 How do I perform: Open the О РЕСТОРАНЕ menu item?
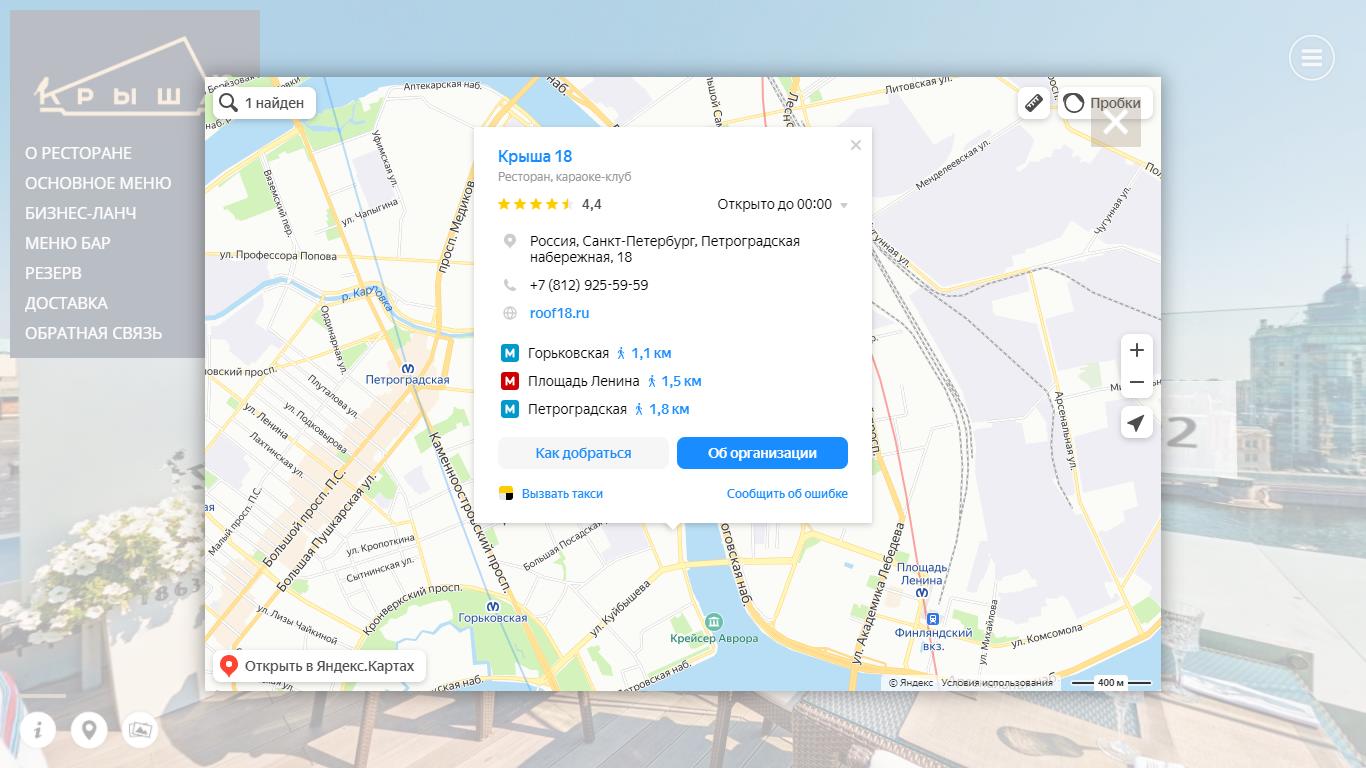[78, 153]
